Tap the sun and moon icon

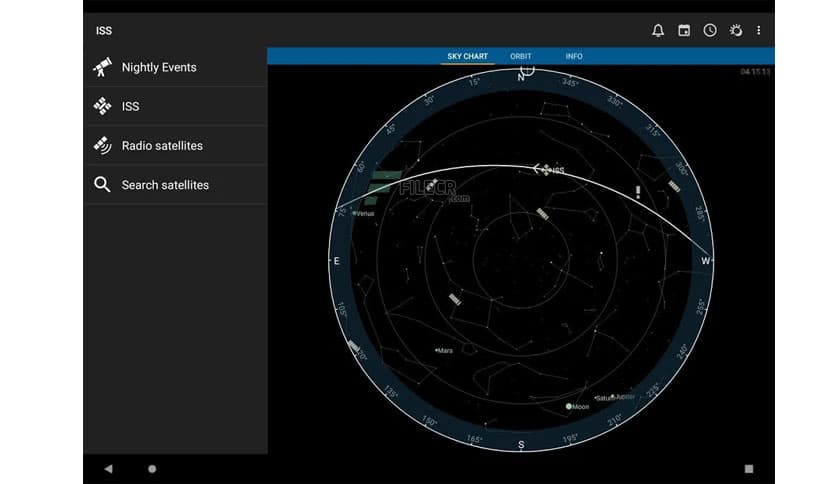[x=735, y=30]
